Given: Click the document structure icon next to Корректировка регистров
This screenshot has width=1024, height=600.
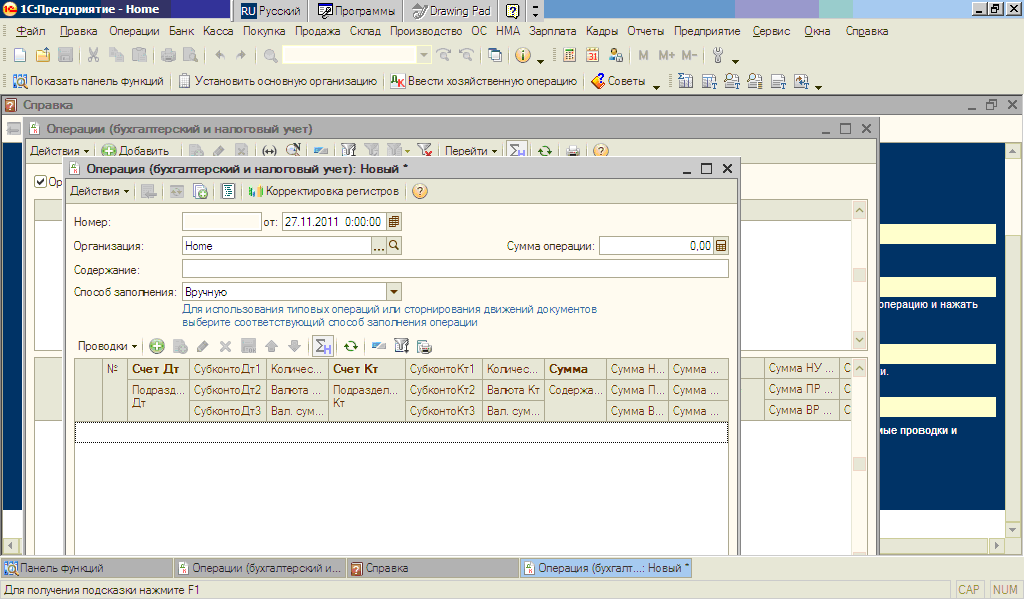Looking at the screenshot, I should click(x=228, y=191).
